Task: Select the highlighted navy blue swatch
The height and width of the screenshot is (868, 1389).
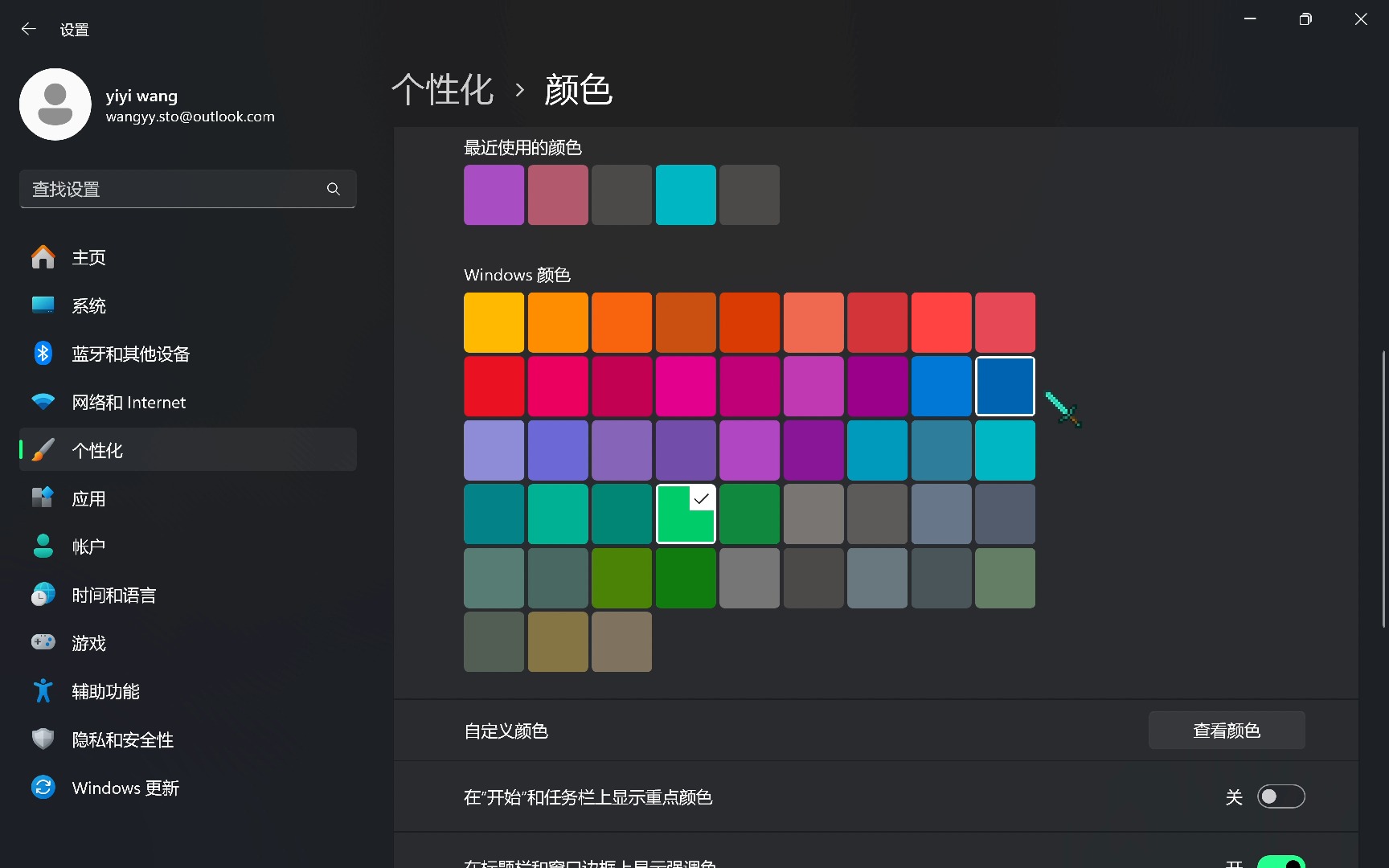Action: click(1006, 387)
